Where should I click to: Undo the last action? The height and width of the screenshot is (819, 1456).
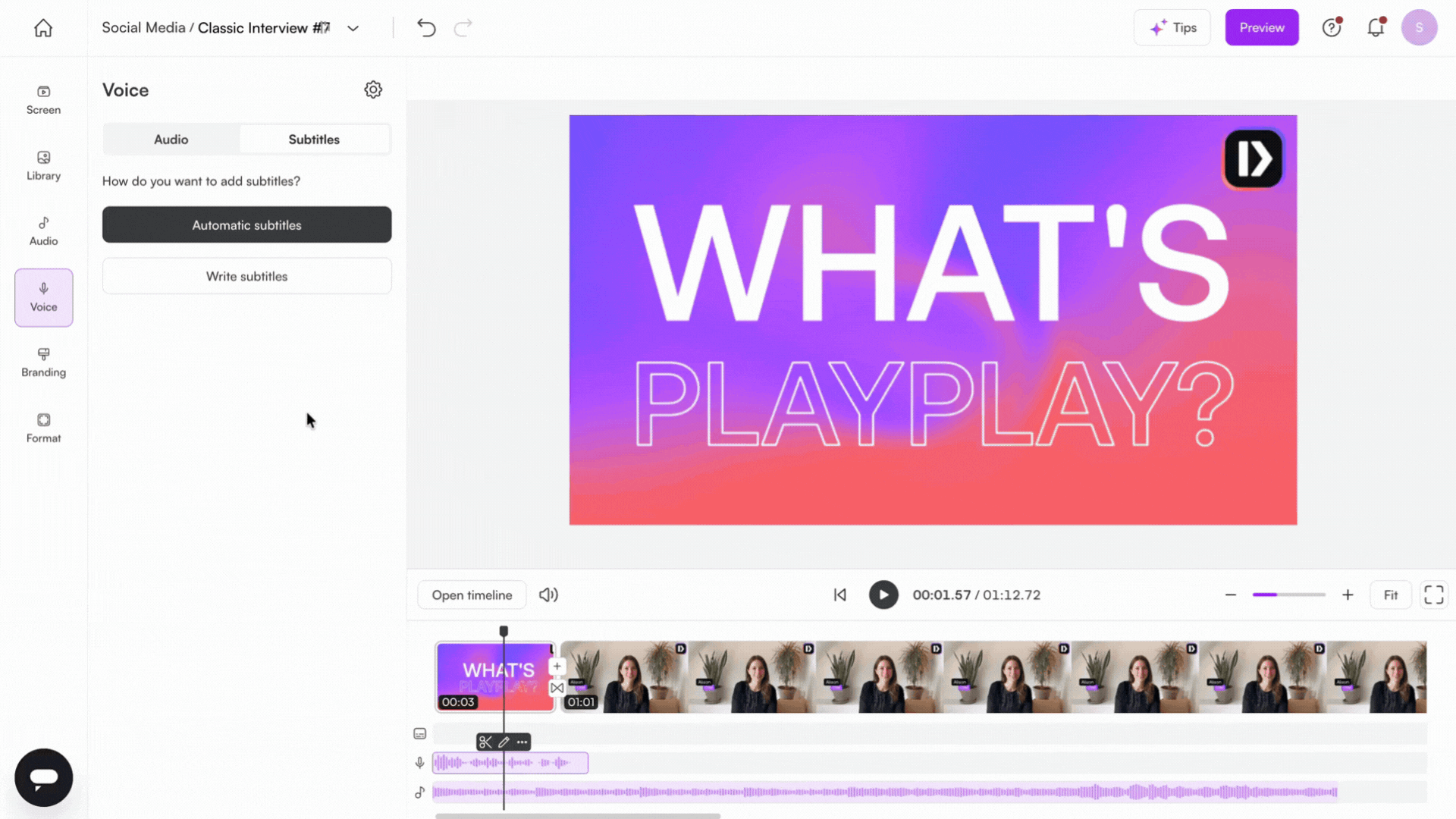tap(426, 28)
